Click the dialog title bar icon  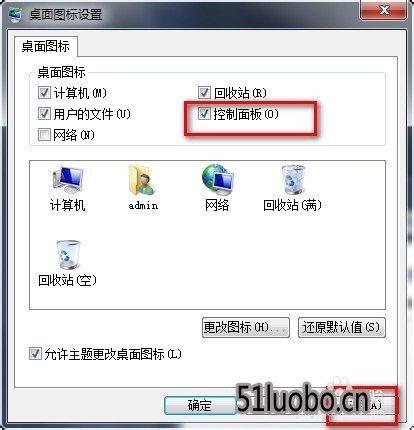click(15, 15)
